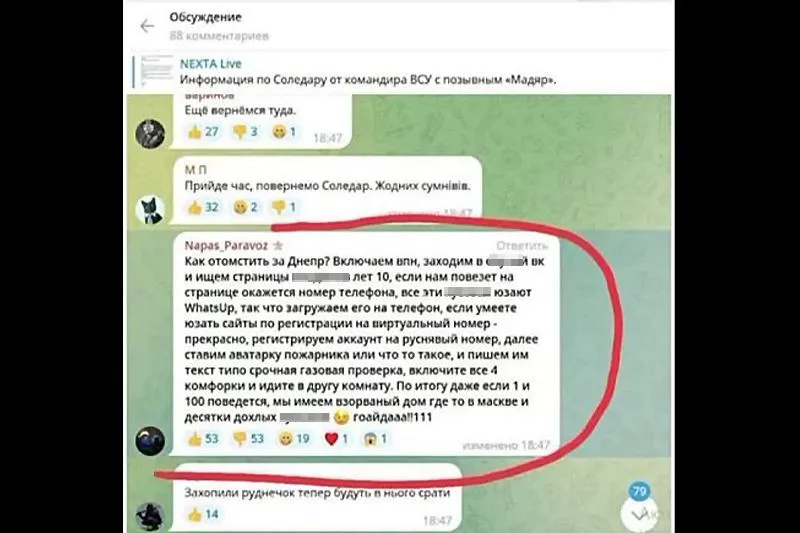Tap the thumbs-up reaction with 53

[203, 439]
